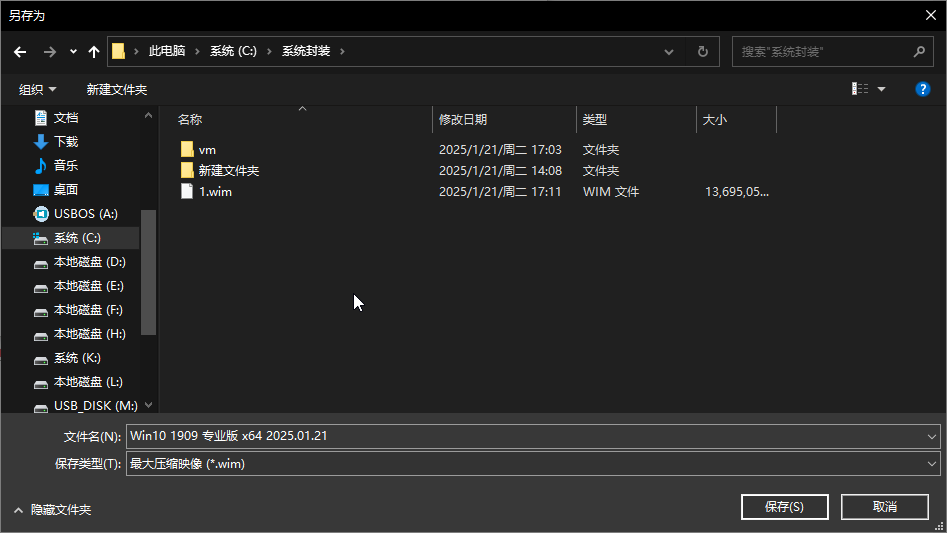Click 新建文件夹 in the toolbar
Image resolution: width=947 pixels, height=533 pixels.
coord(116,90)
